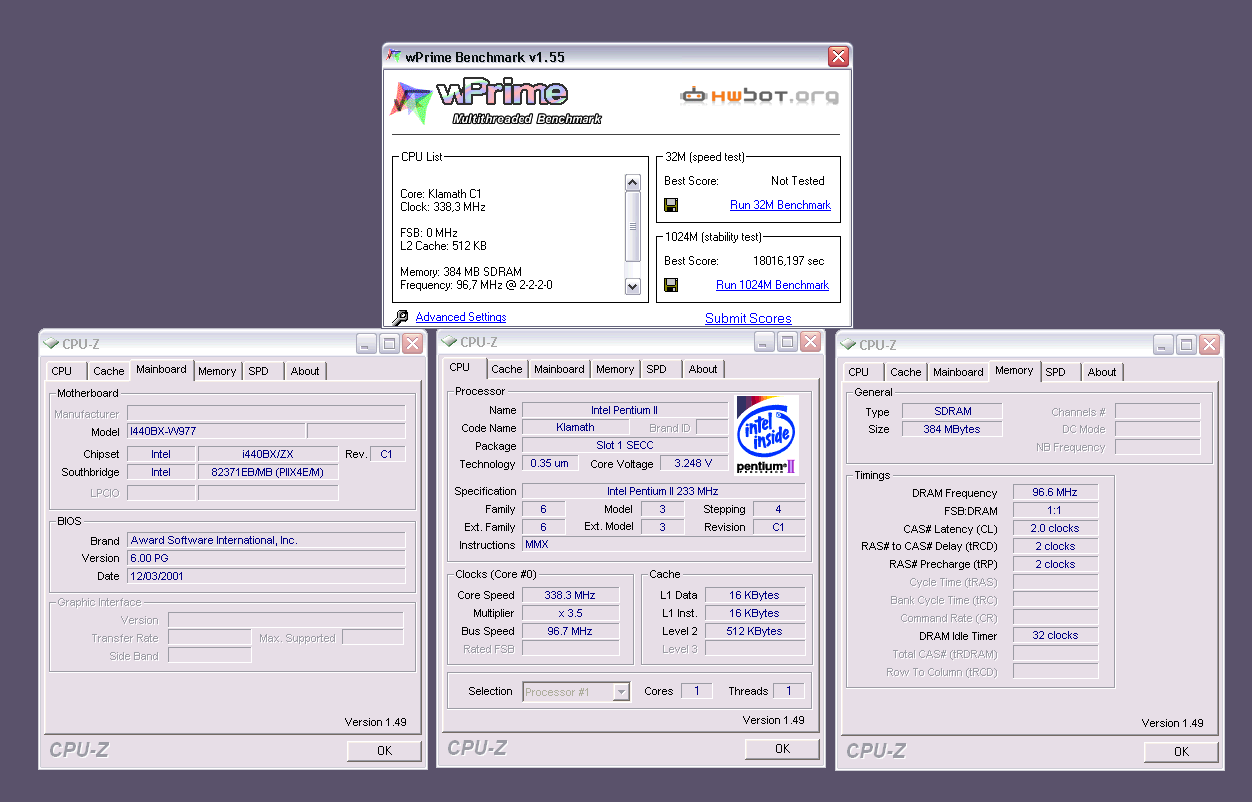Click the CPU List scroll down arrow
This screenshot has width=1252, height=802.
(632, 287)
